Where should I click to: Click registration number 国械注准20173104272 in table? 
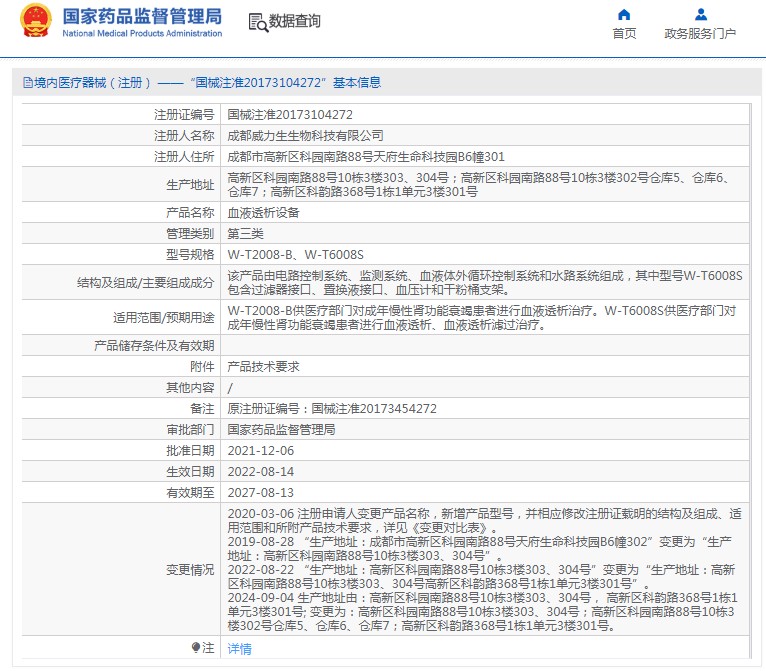290,115
